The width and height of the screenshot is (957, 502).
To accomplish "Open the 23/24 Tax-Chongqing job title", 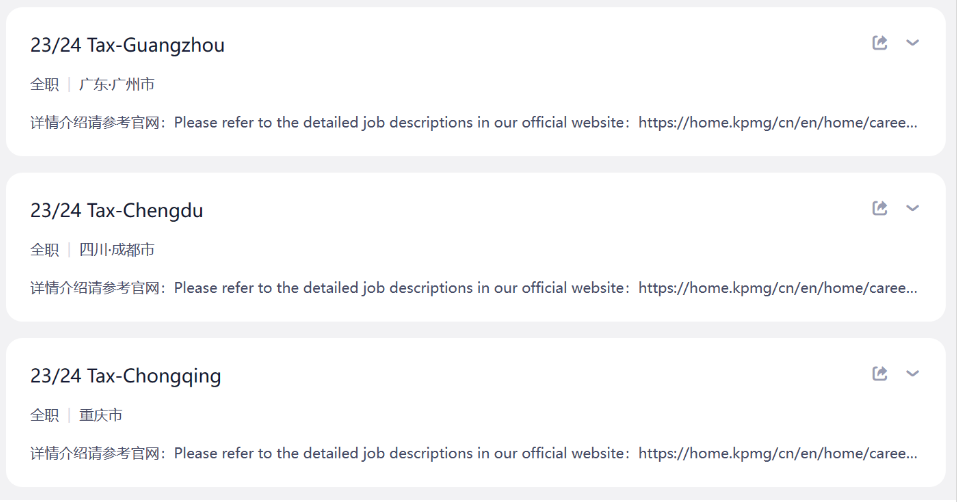I will click(x=126, y=376).
